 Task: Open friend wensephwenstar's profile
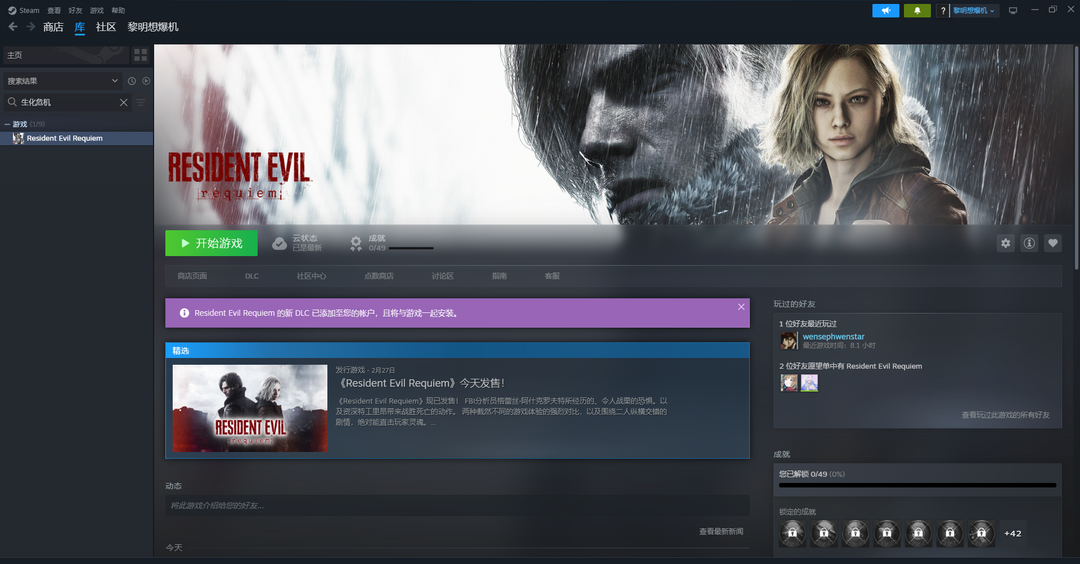point(833,337)
